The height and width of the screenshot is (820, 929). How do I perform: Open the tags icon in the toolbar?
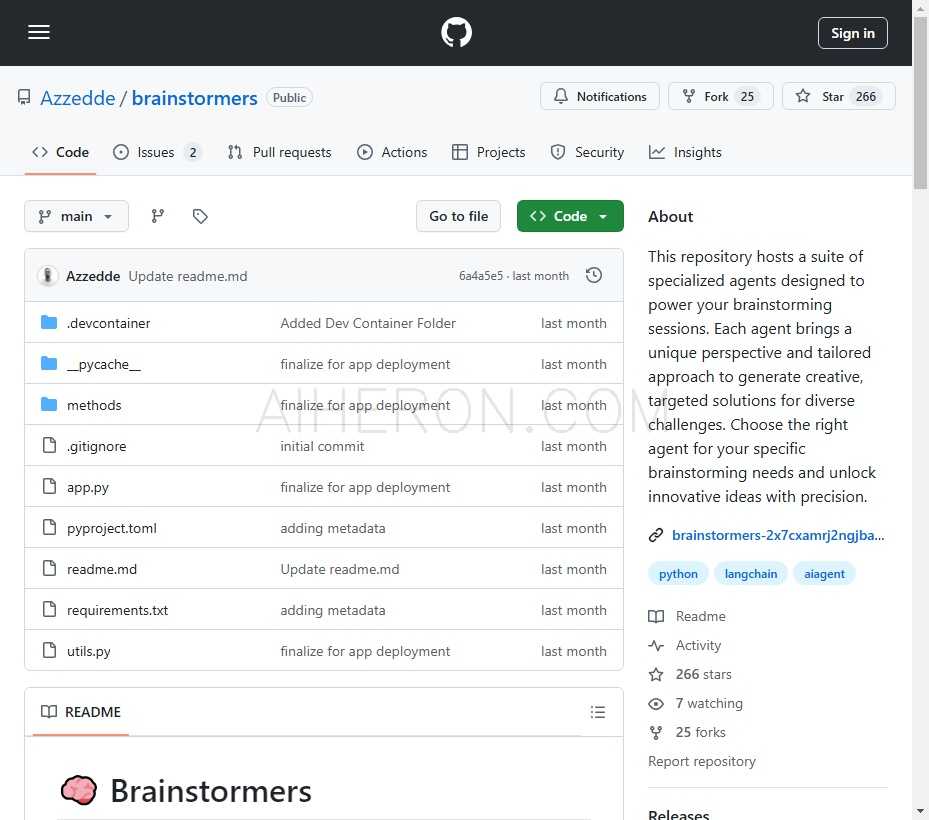point(200,216)
